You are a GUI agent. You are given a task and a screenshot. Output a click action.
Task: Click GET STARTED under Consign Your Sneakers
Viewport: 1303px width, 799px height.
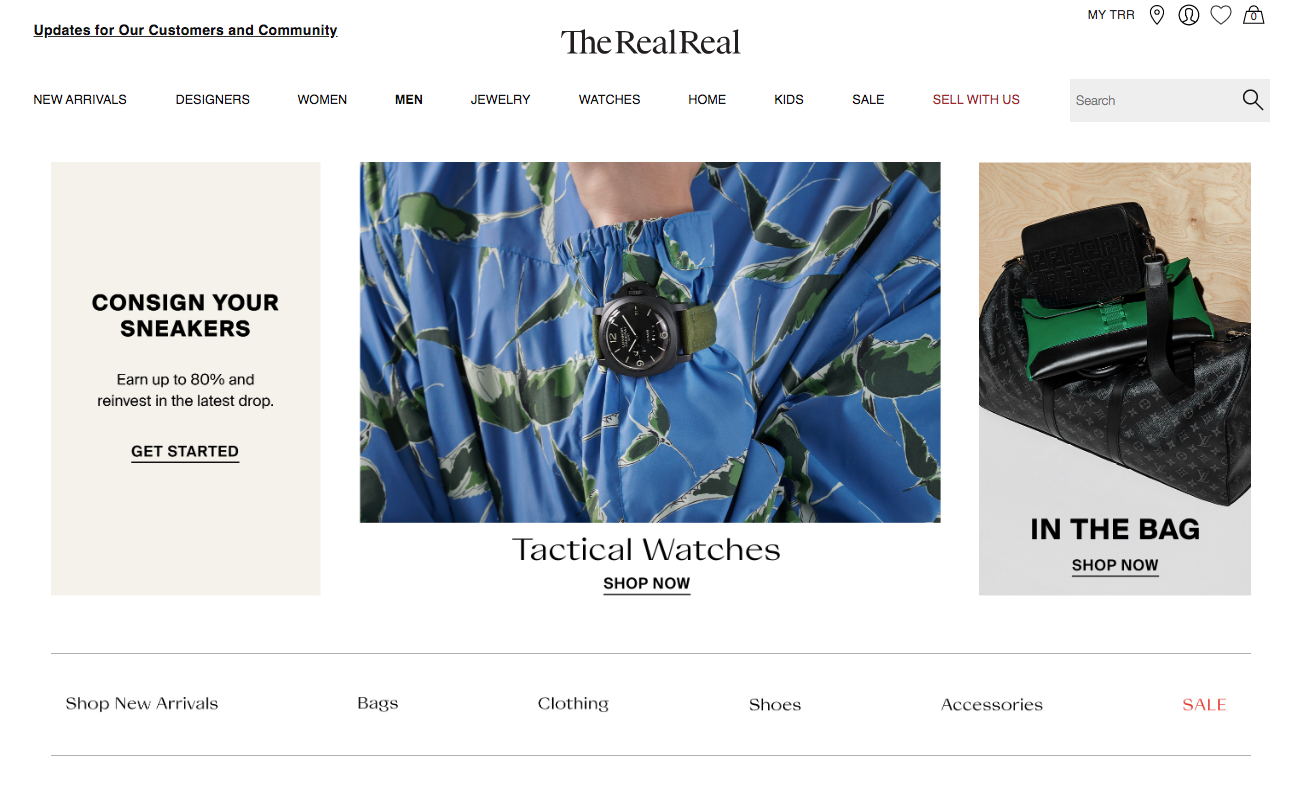pos(185,452)
